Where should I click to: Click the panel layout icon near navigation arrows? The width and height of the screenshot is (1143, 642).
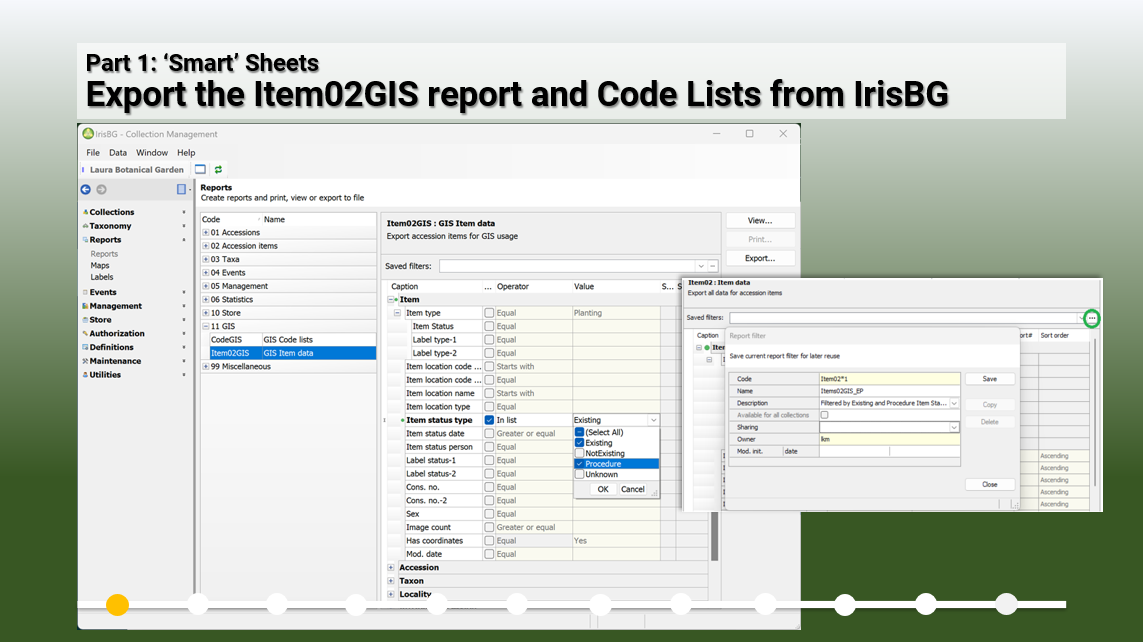181,188
